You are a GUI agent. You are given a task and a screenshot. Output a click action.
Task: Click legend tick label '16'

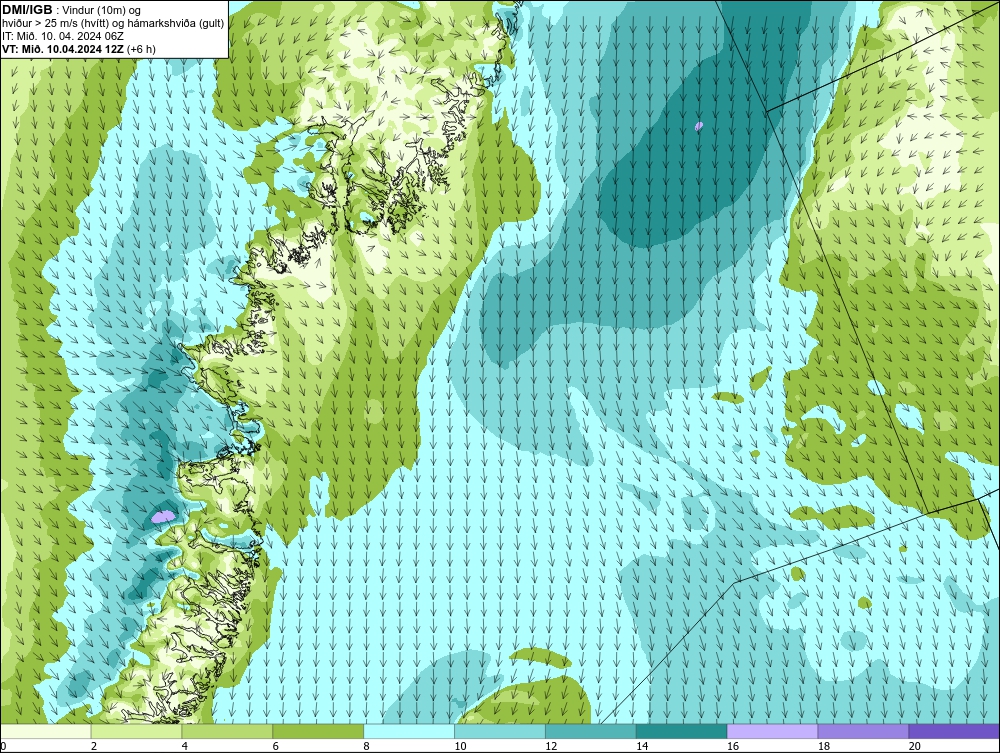(733, 746)
